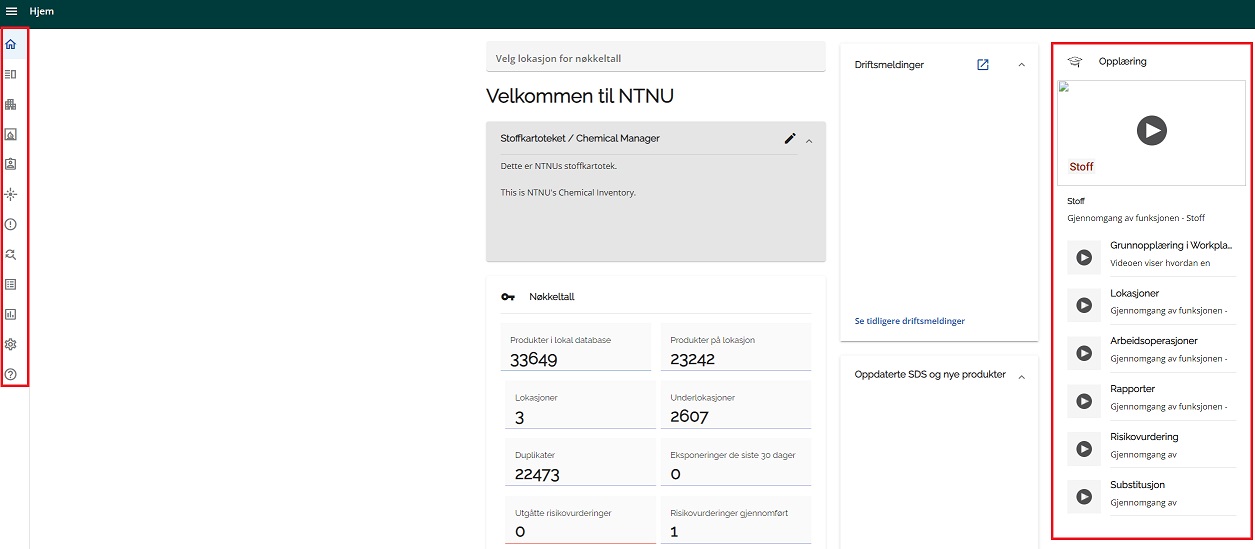The image size is (1255, 549).
Task: Play the Stoff training video thumbnail
Action: tap(1151, 130)
